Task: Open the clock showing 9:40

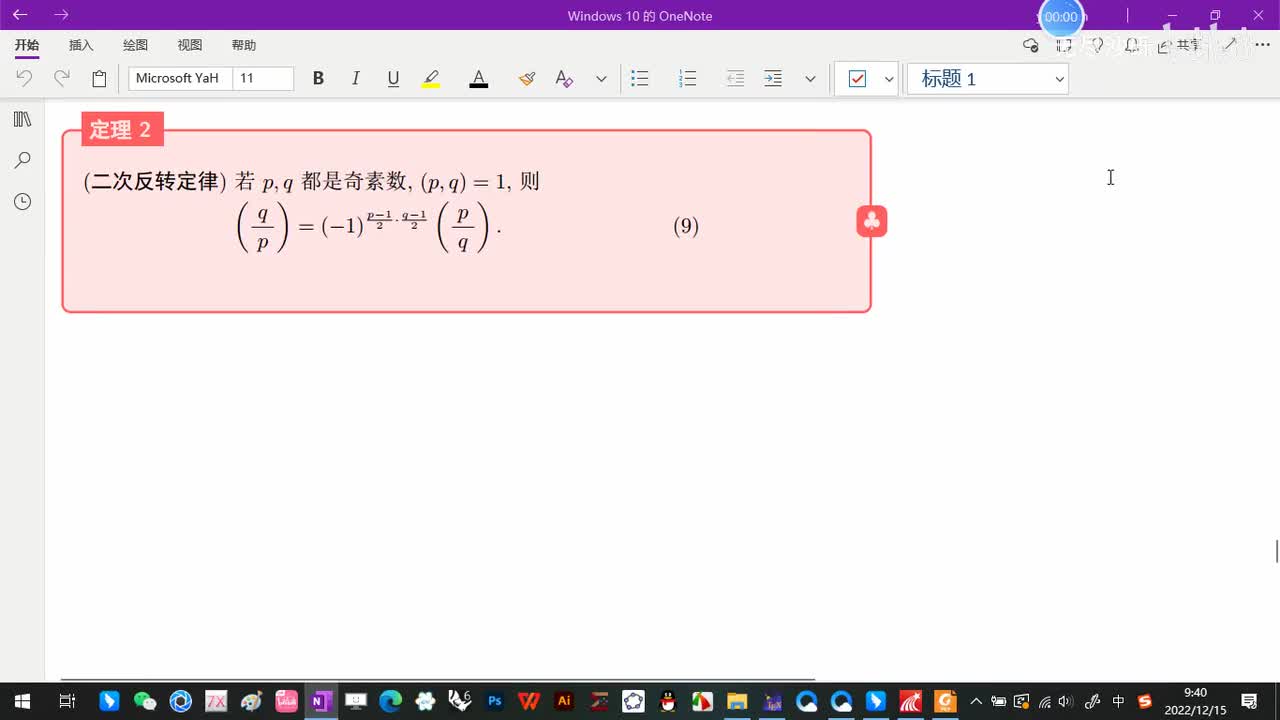Action: pyautogui.click(x=1195, y=701)
